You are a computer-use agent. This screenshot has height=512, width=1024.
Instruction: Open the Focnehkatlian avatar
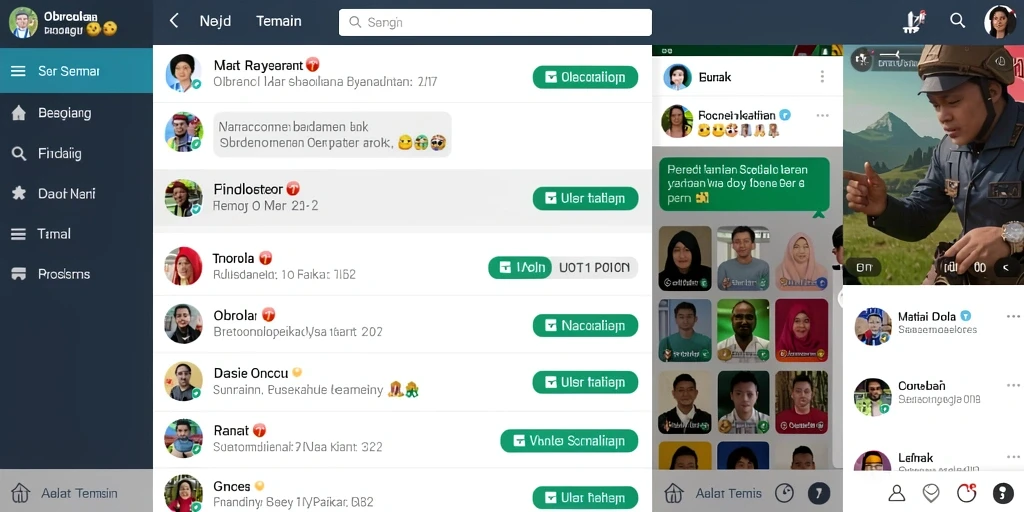677,121
